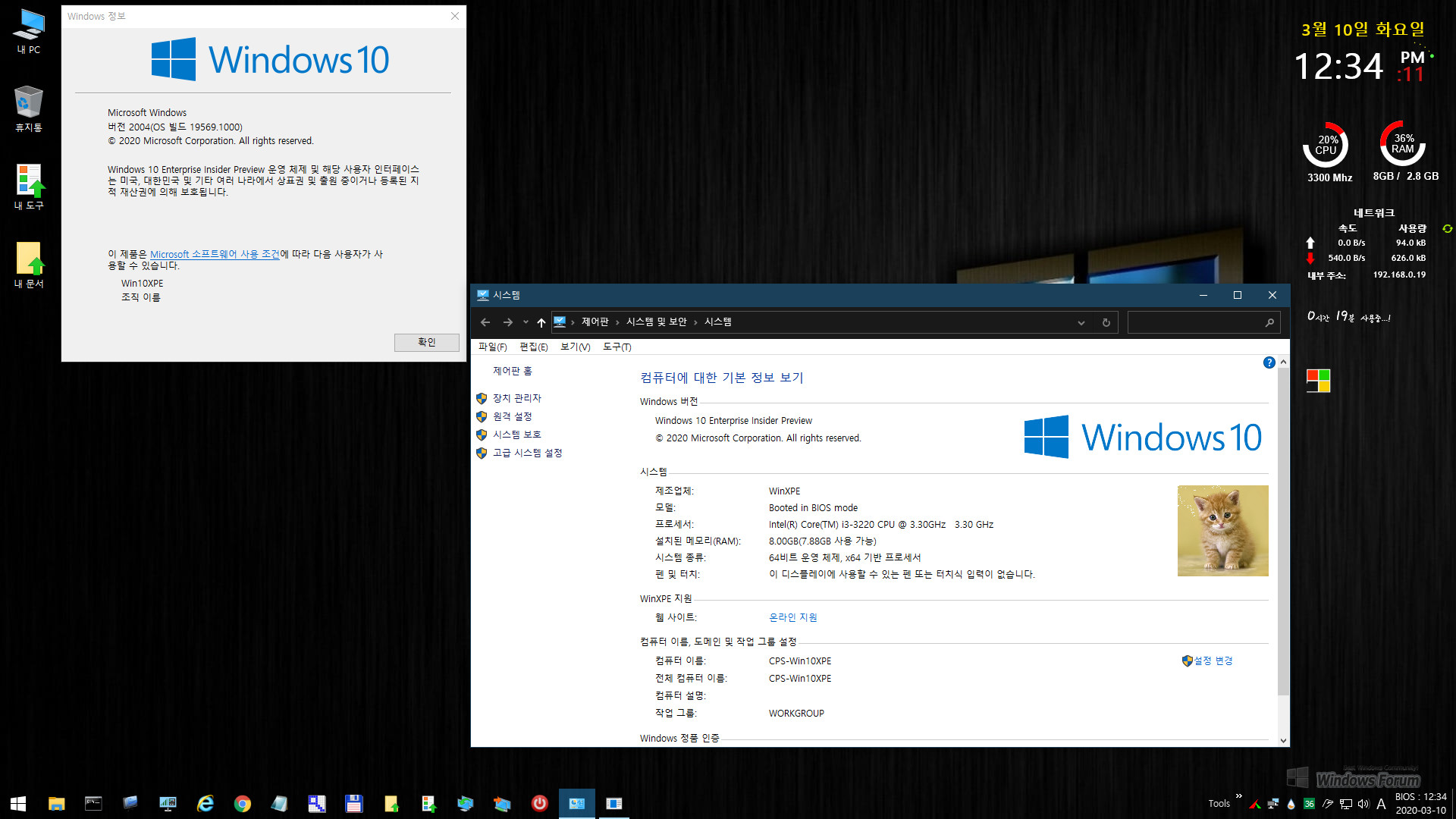
Task: Click the 제어판 홈 link
Action: coord(513,371)
